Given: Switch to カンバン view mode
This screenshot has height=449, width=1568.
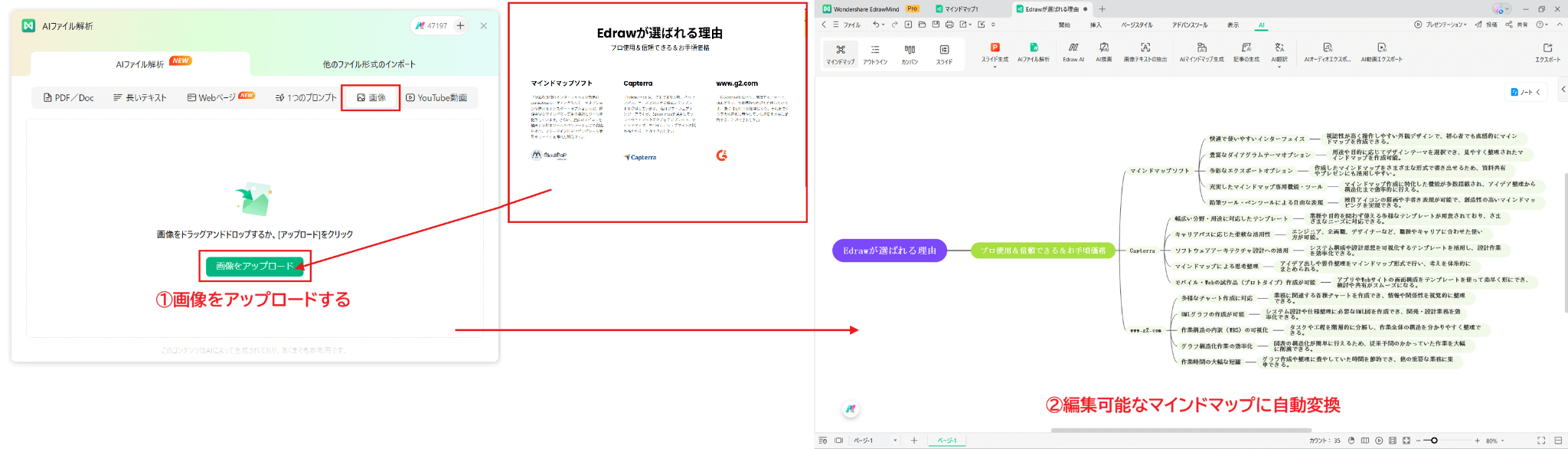Looking at the screenshot, I should 910,53.
